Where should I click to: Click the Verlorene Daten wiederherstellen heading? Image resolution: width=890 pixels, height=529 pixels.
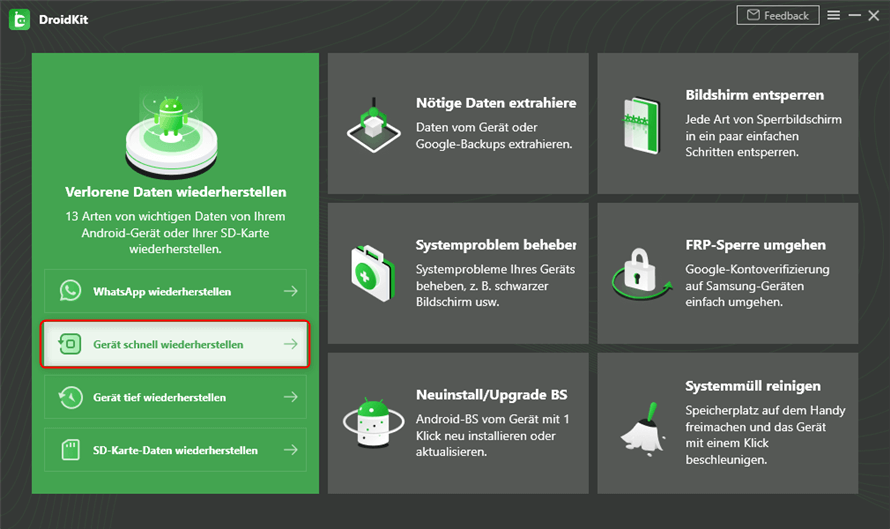click(x=175, y=192)
